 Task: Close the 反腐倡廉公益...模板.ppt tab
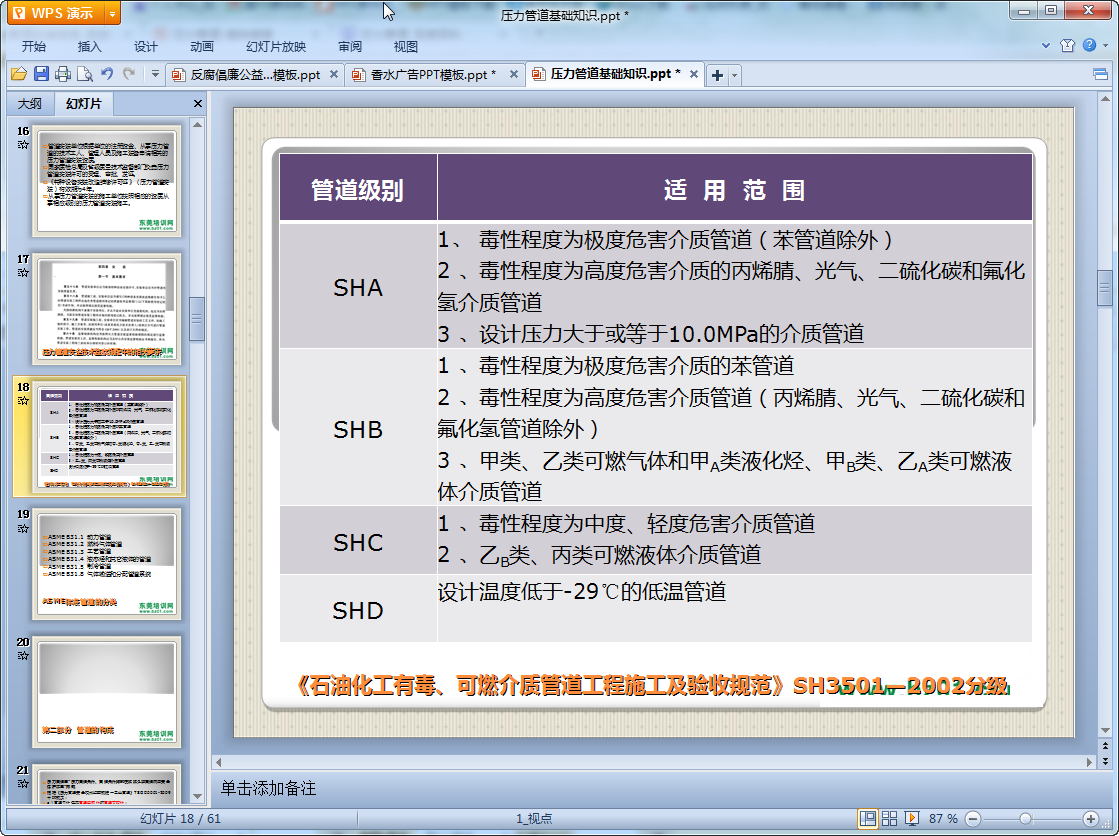coord(333,74)
